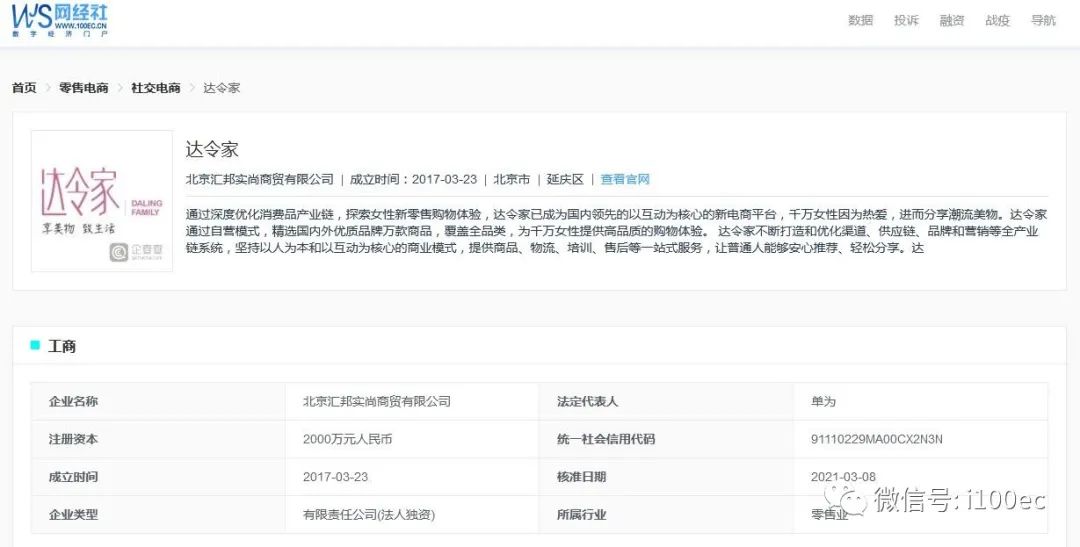
Task: Click the company description paragraph
Action: click(616, 231)
